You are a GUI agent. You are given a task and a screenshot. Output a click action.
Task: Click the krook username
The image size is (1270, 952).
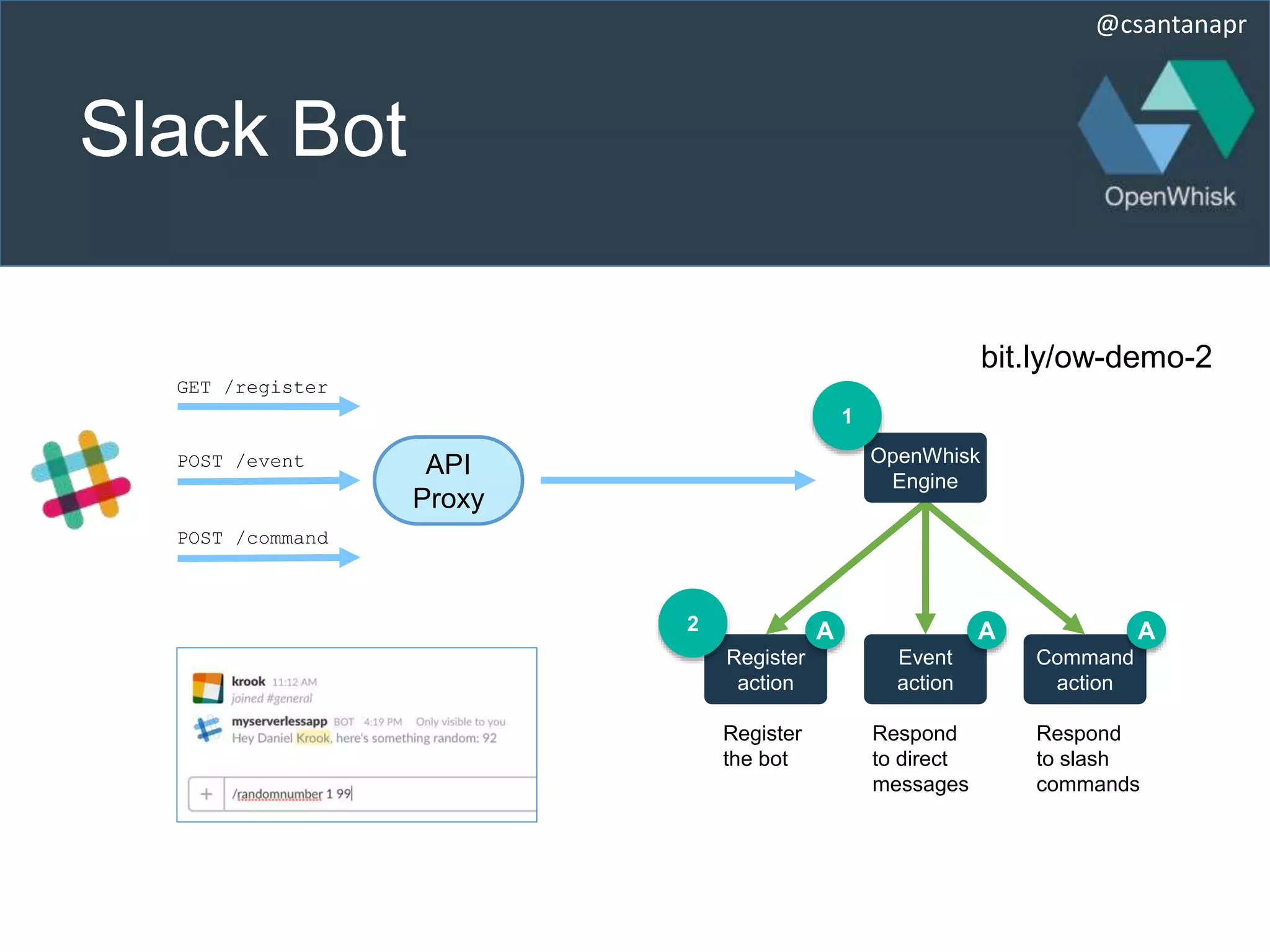tap(248, 681)
